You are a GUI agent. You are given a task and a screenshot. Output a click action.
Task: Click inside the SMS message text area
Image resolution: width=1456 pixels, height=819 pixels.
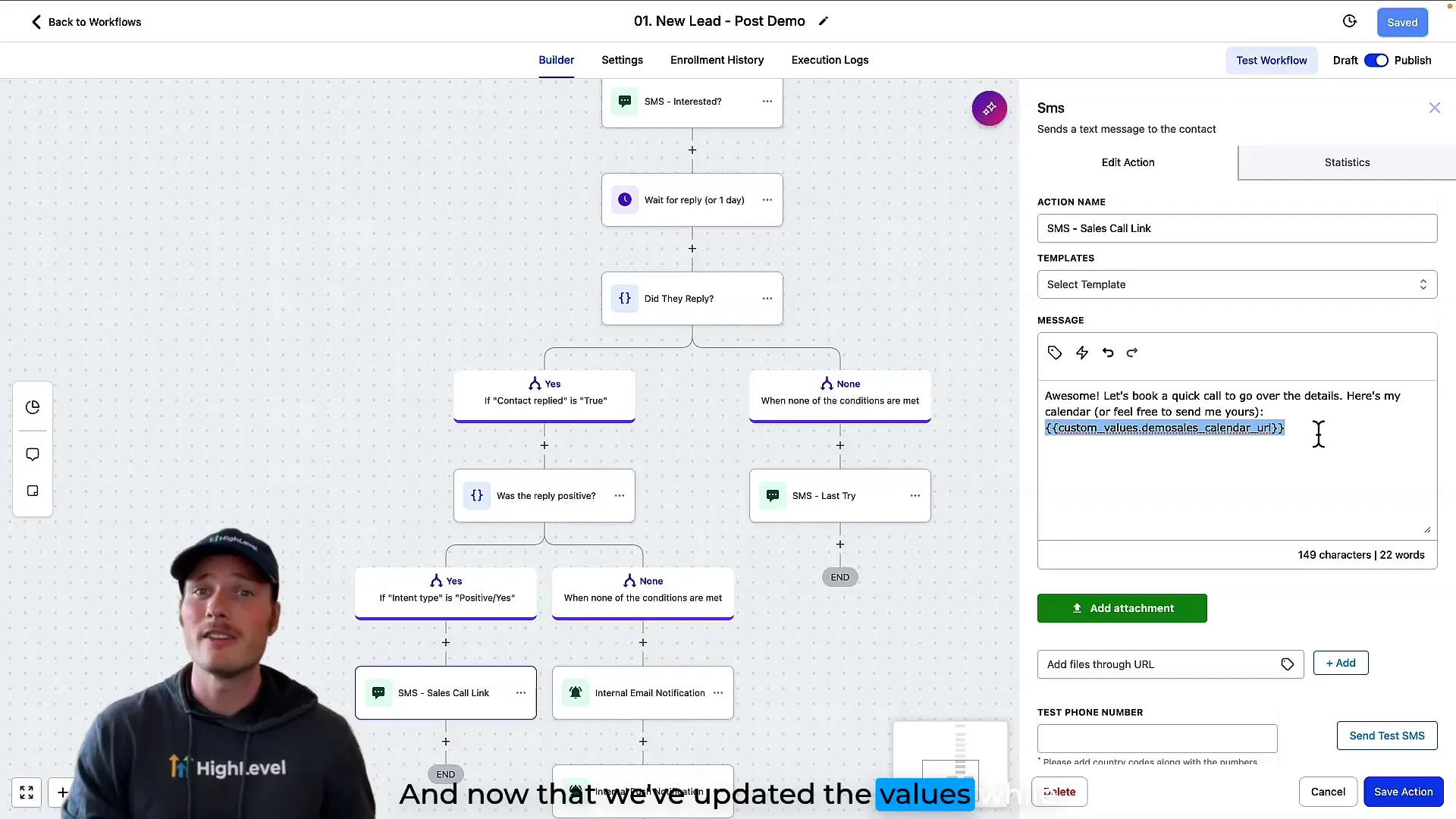(x=1237, y=460)
